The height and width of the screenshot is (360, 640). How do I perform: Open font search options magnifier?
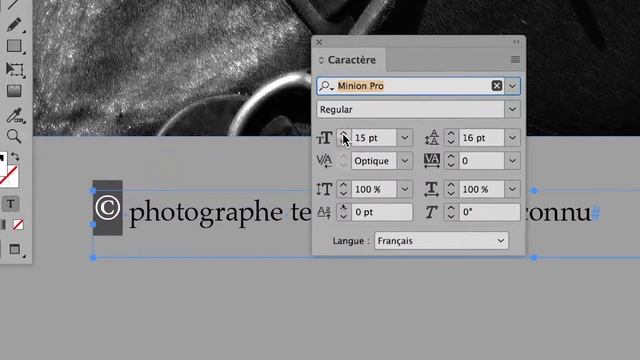click(x=326, y=86)
